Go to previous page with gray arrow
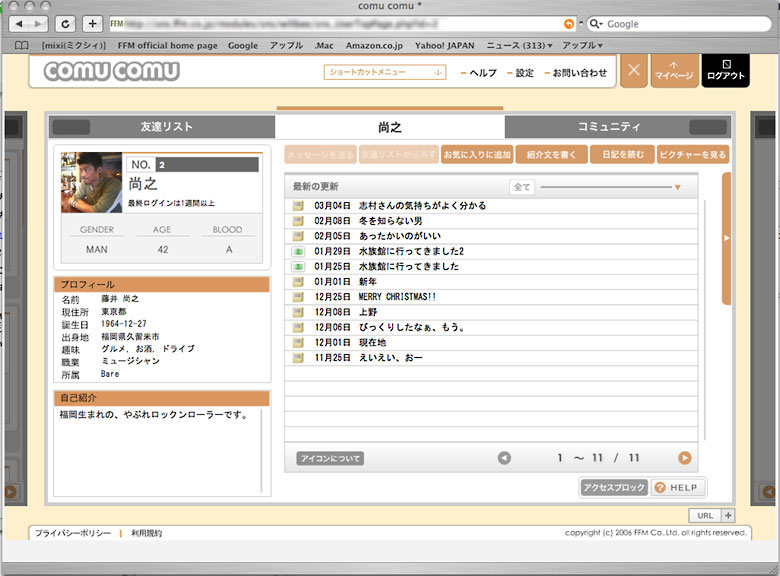Screen dimensions: 780x576 504,458
